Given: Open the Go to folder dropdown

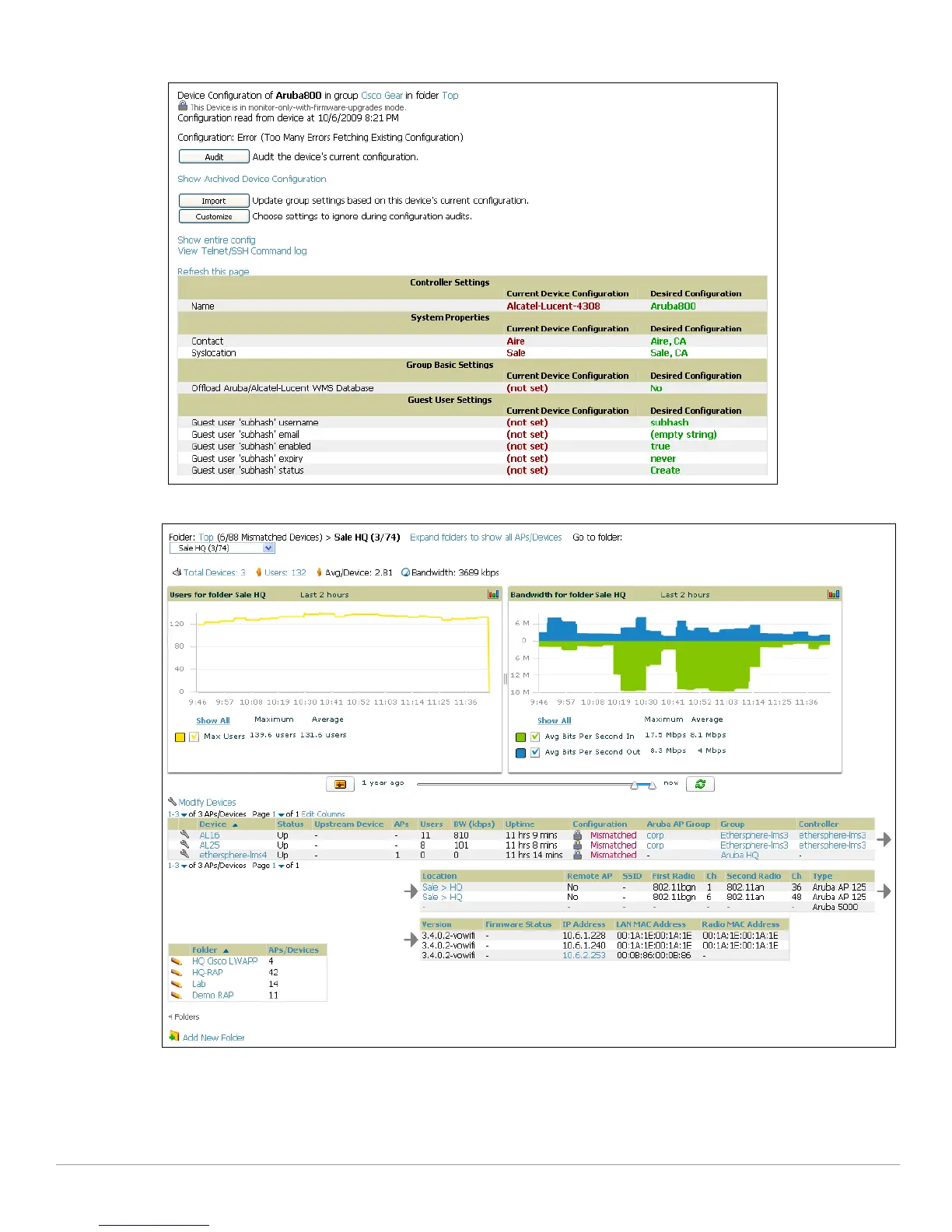Looking at the screenshot, I should [222, 548].
